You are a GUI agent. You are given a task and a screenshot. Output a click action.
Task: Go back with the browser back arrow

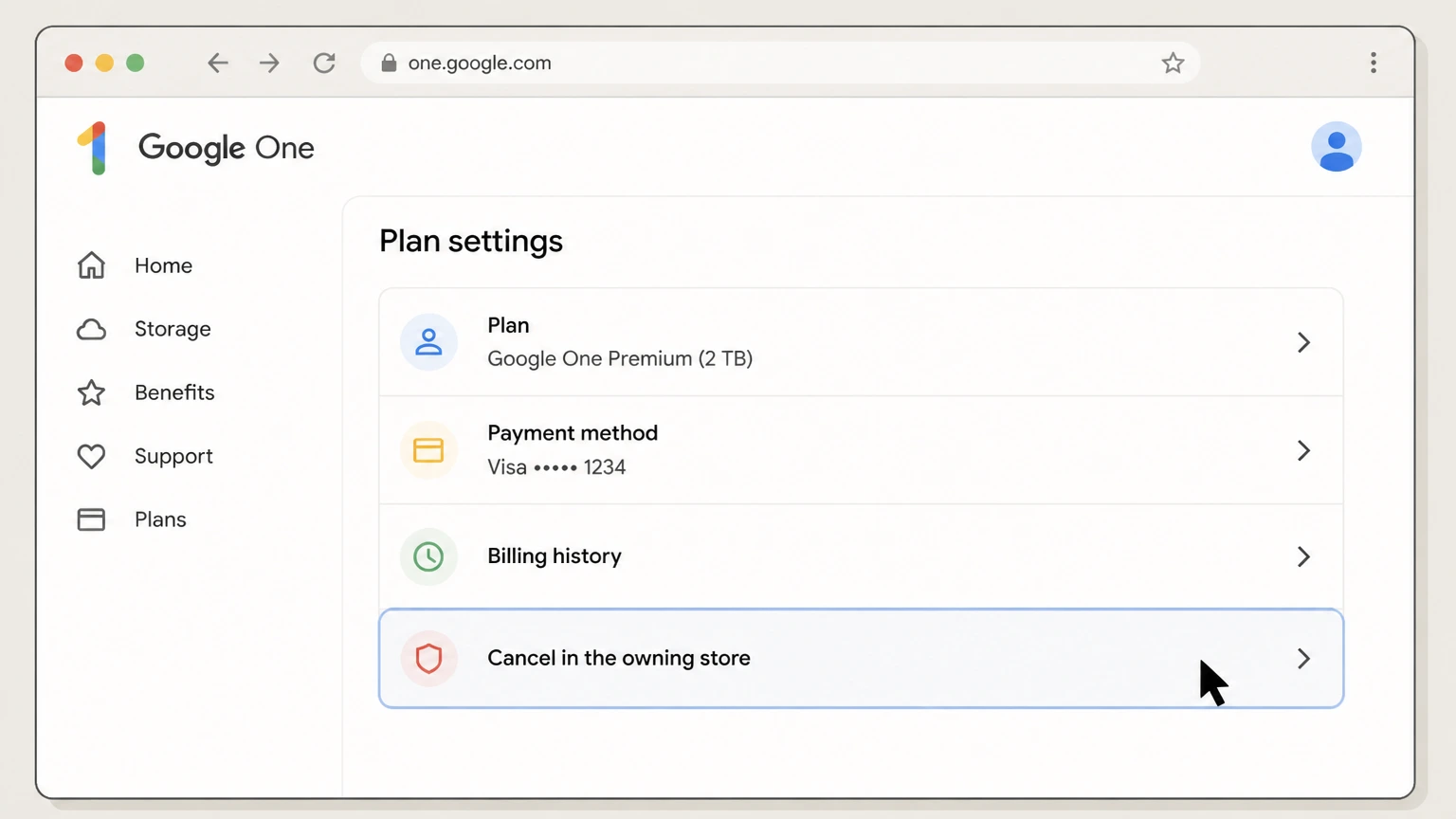[218, 63]
